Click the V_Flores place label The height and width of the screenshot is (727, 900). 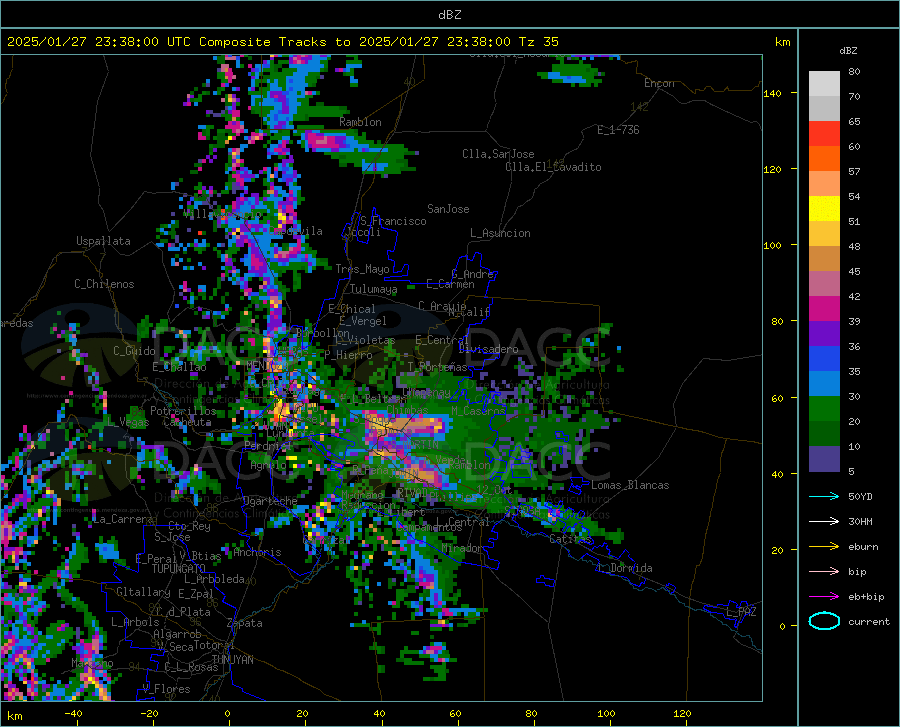[x=166, y=689]
